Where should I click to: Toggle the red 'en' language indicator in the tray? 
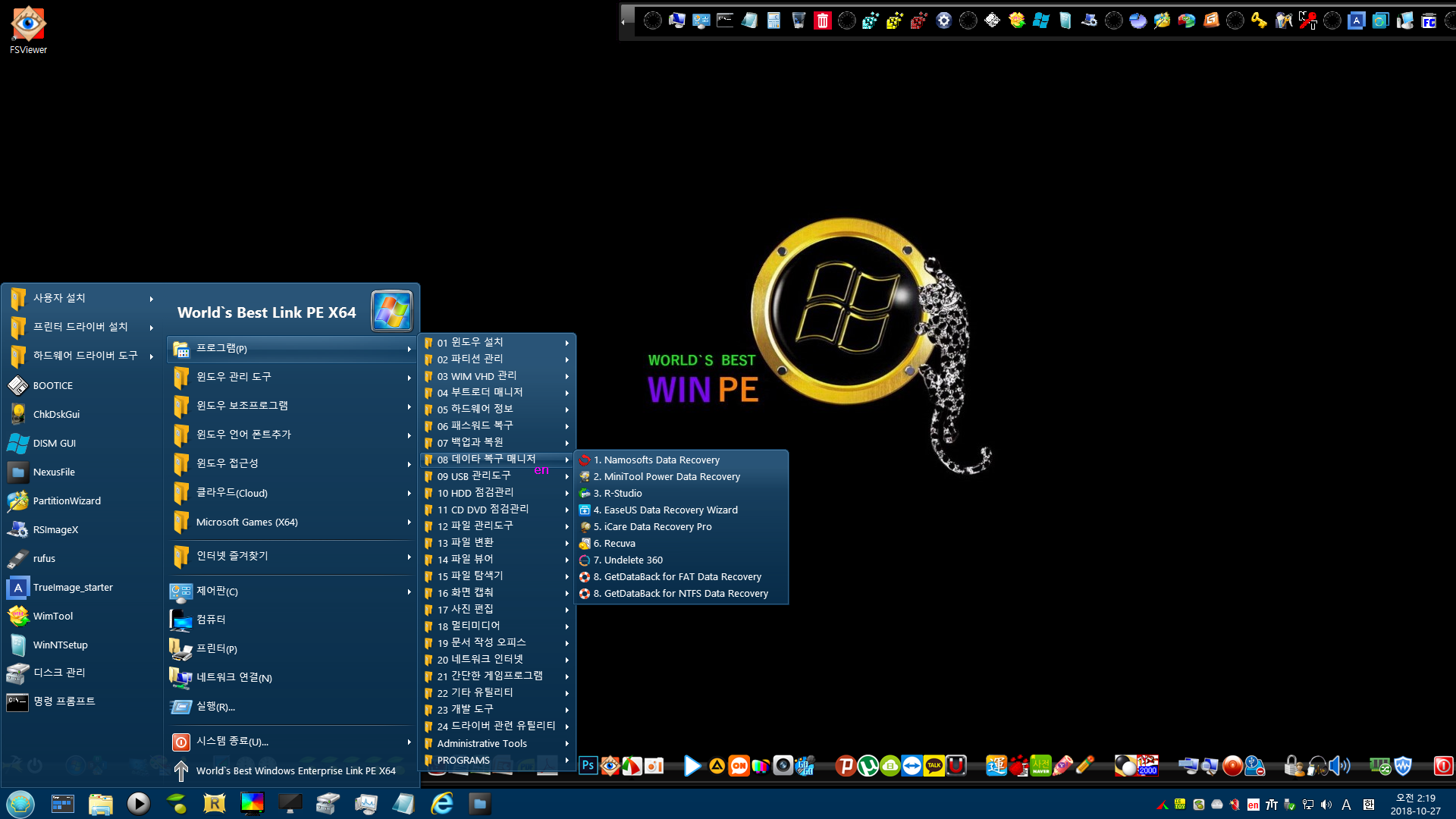point(1254,805)
